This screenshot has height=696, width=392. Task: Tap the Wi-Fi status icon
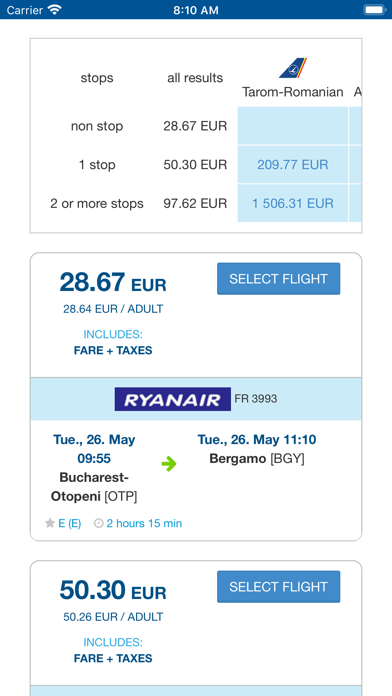tap(55, 10)
